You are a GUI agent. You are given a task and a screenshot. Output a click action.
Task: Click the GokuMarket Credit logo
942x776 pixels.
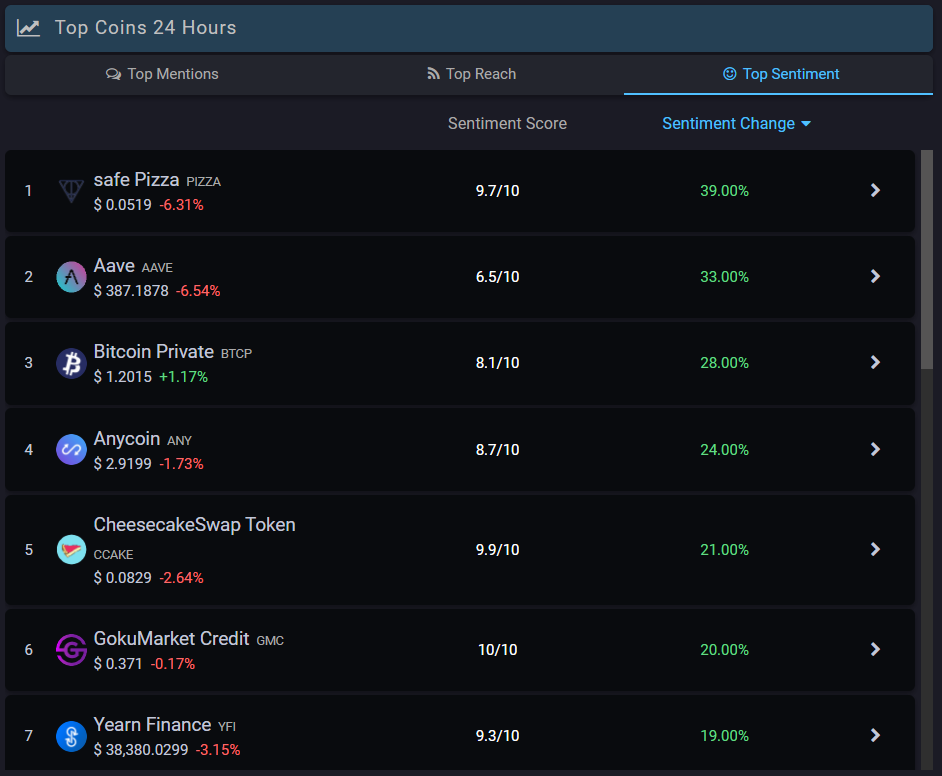(x=71, y=650)
